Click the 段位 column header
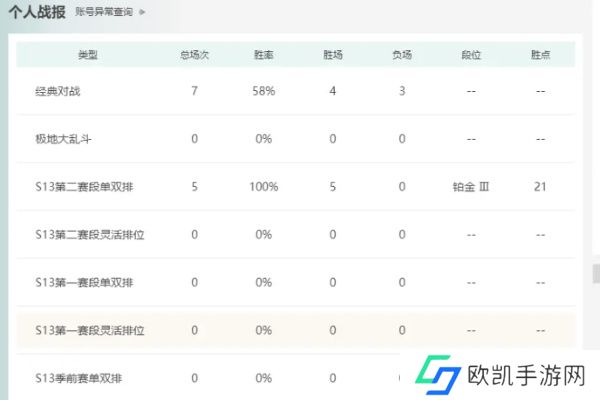The height and width of the screenshot is (400, 600). tap(470, 54)
